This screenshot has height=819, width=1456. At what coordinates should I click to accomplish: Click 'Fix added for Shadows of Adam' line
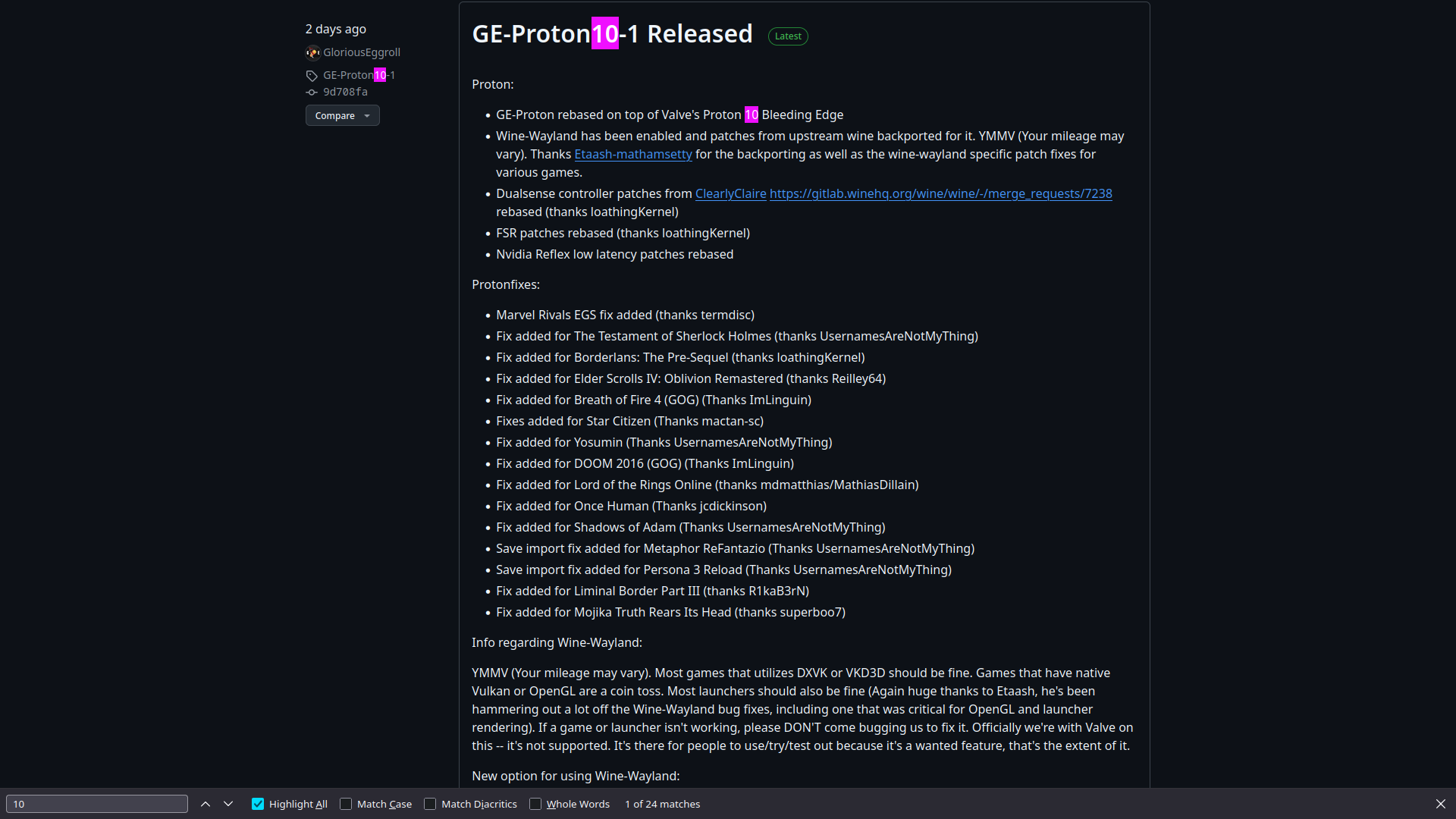pyautogui.click(x=691, y=527)
